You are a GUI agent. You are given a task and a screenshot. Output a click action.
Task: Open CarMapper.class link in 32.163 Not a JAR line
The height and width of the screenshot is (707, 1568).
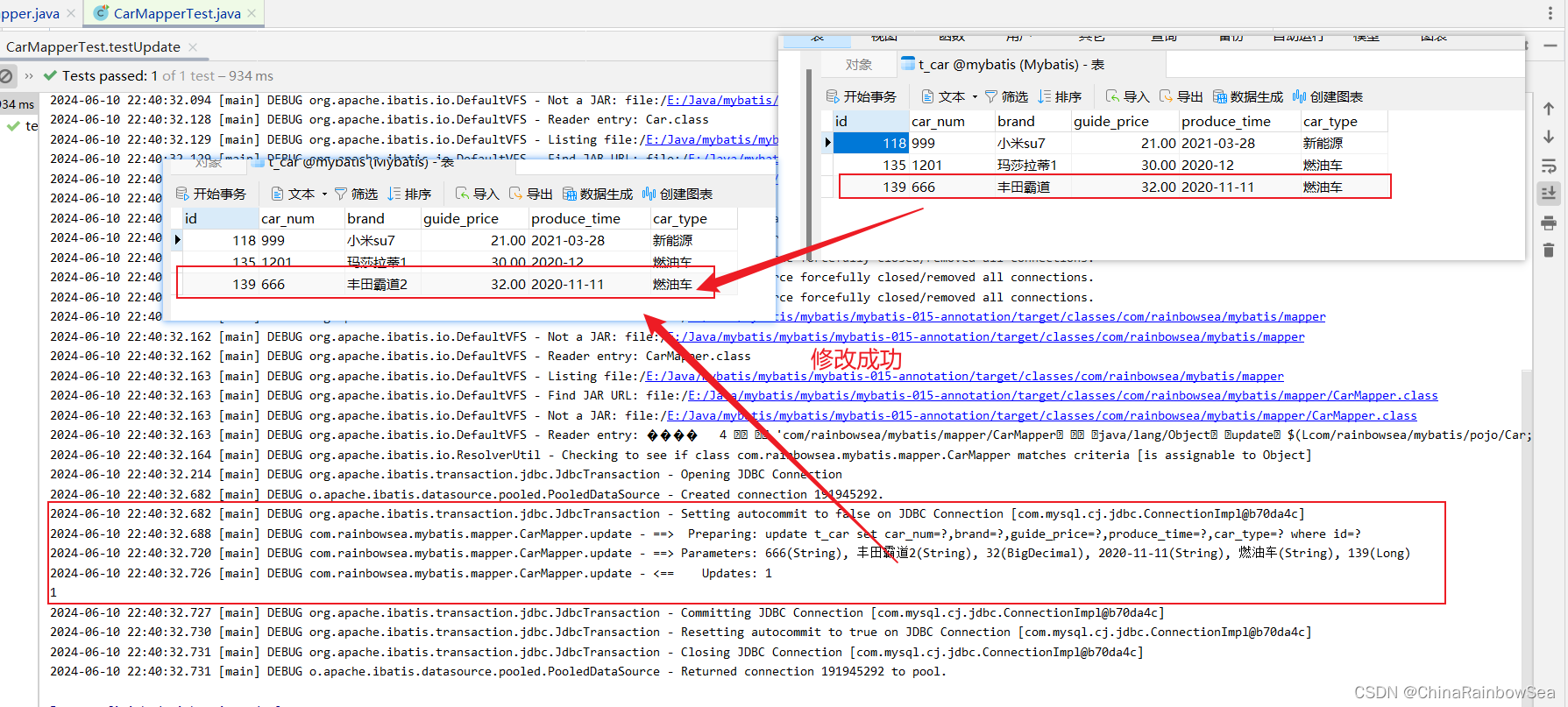coord(1042,415)
